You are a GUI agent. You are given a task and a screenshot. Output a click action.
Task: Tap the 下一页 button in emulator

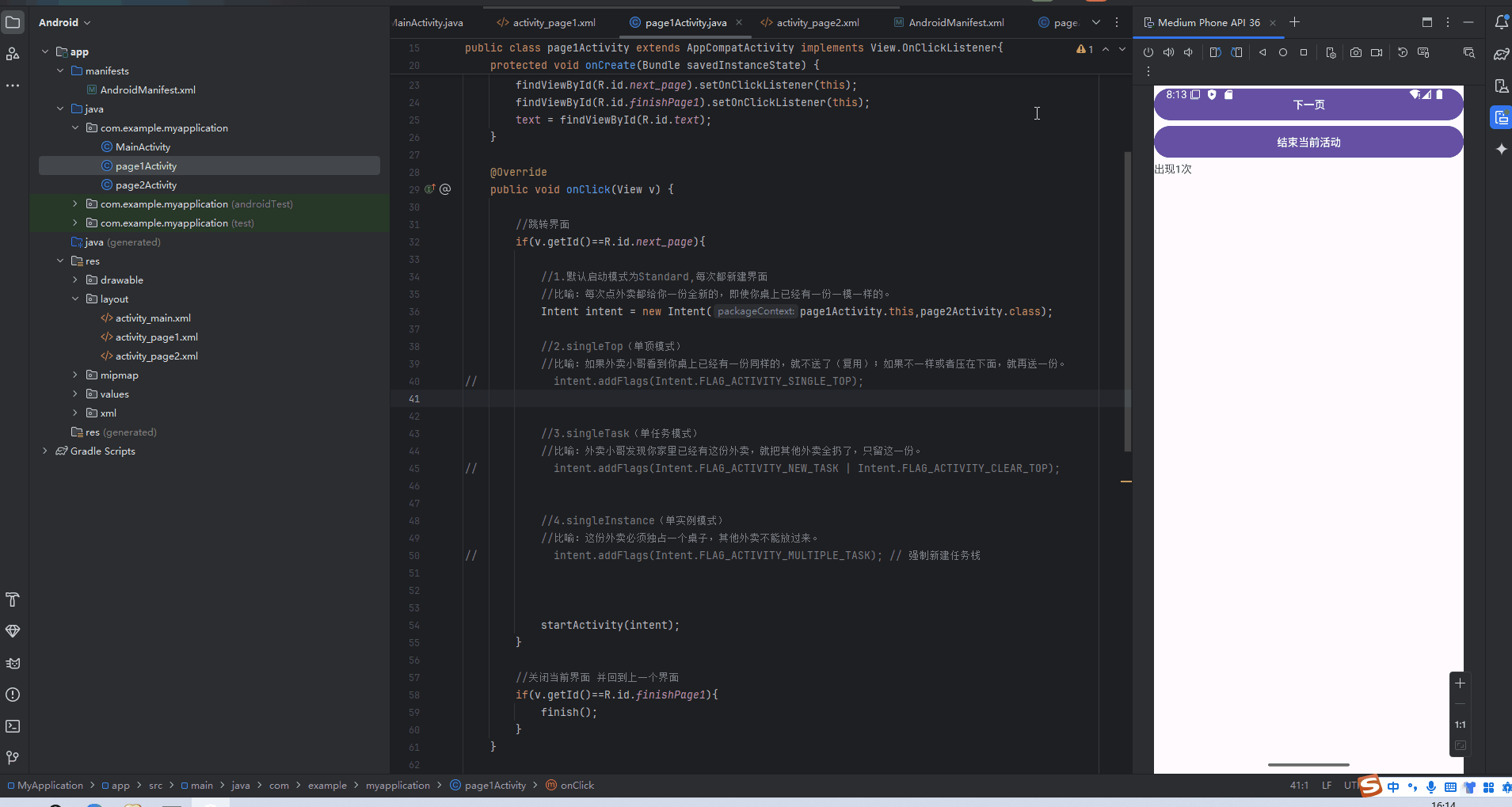(1308, 105)
